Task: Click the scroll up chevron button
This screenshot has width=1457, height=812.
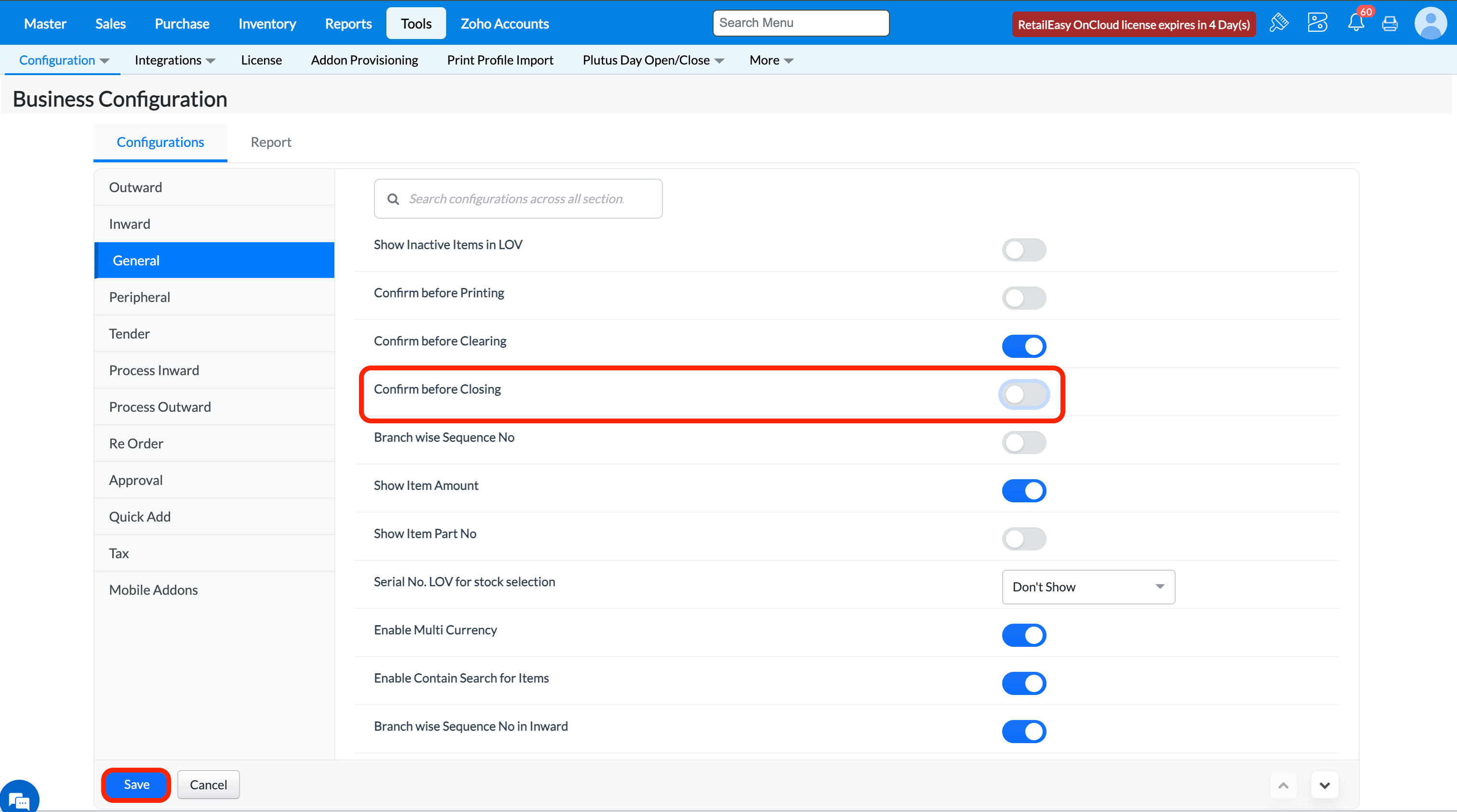Action: coord(1284,786)
